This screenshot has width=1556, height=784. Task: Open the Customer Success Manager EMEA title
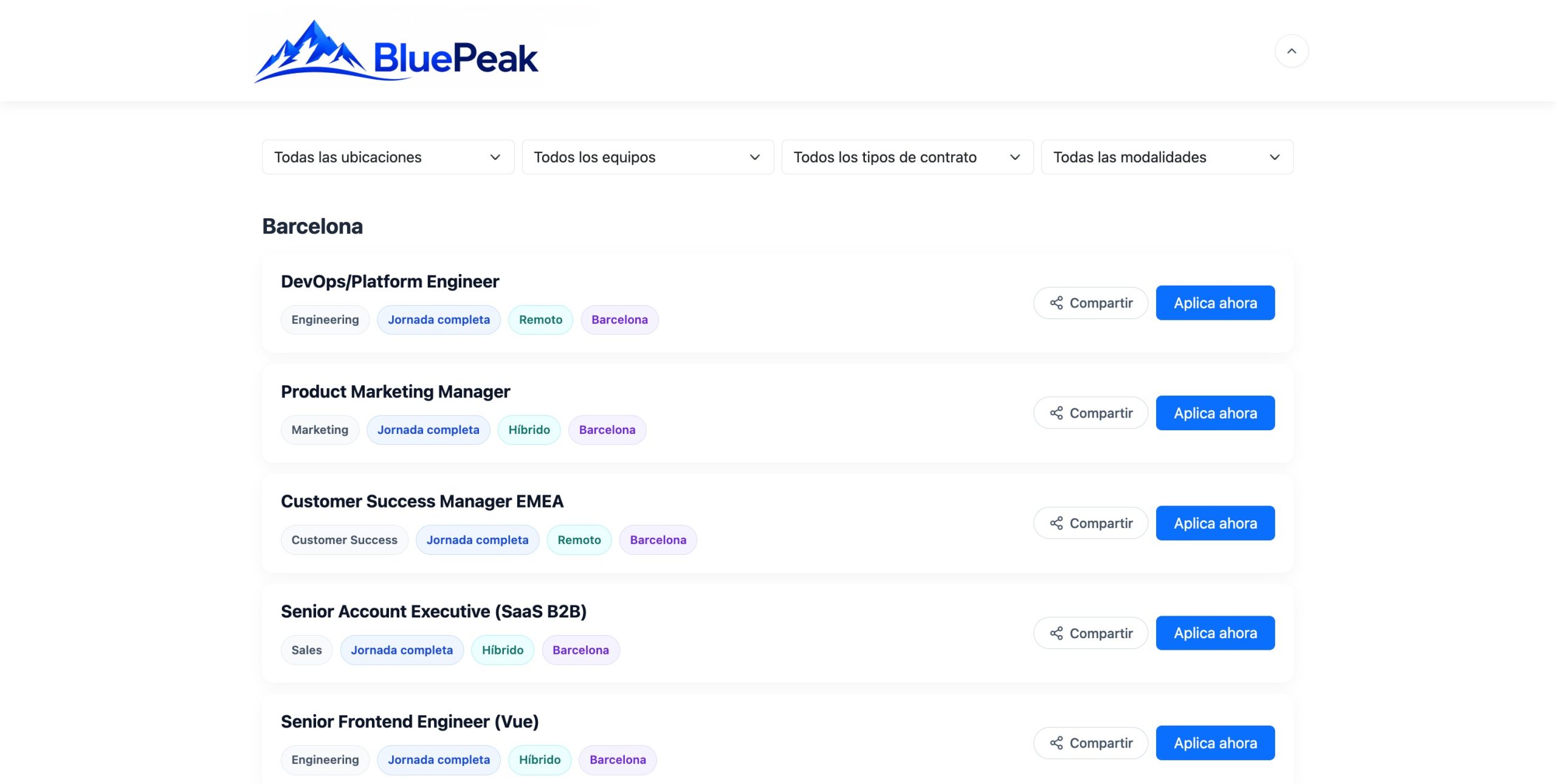[422, 501]
